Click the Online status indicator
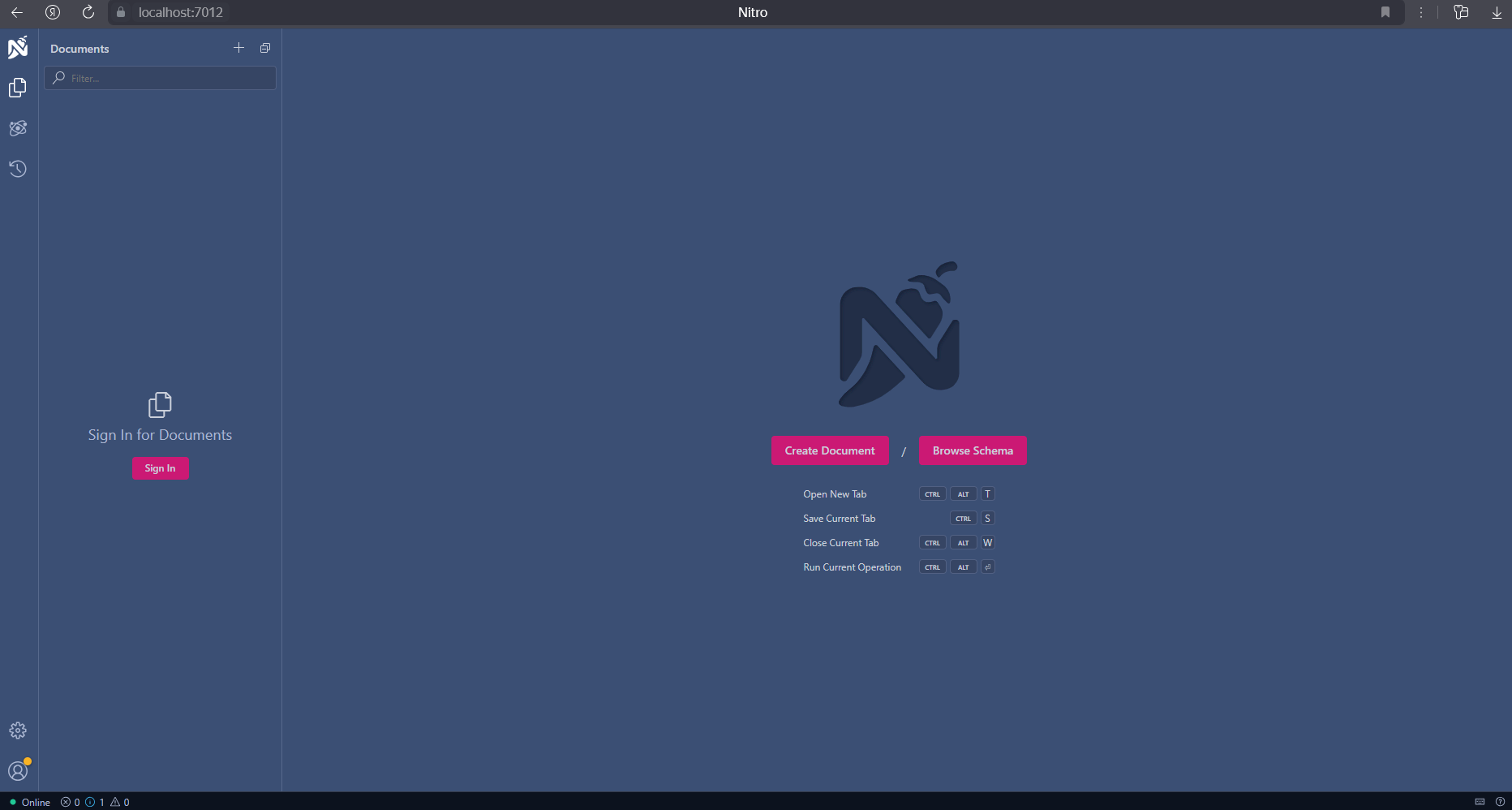 (30, 802)
